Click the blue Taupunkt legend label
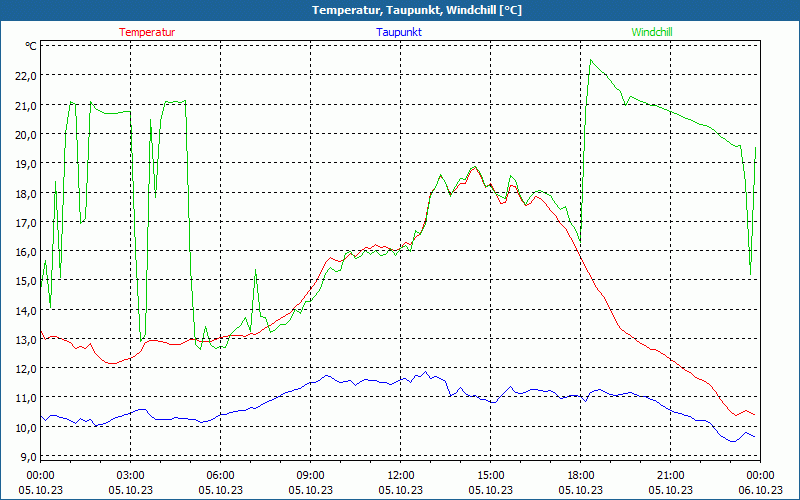Image resolution: width=800 pixels, height=500 pixels. click(399, 32)
